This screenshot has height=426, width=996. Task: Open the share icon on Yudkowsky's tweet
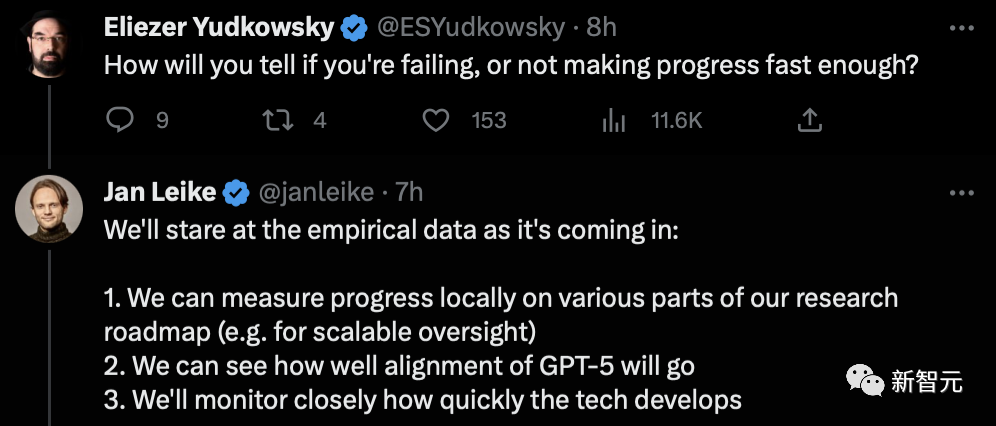pyautogui.click(x=810, y=120)
